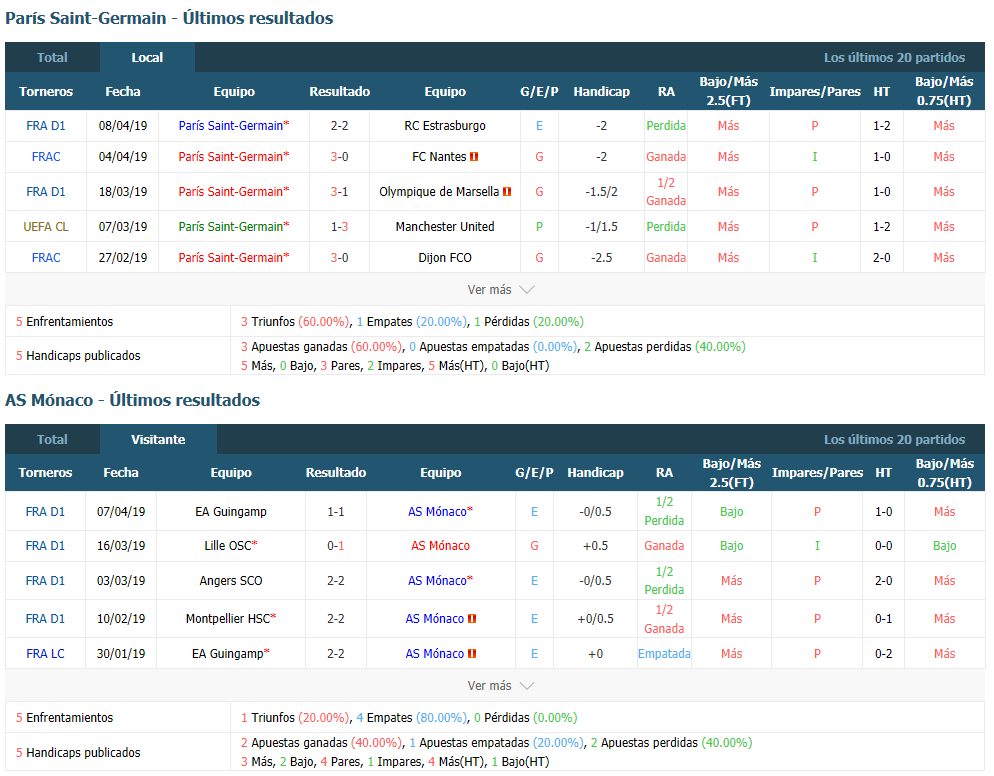Click date 07/03/19 in PSG table

click(x=123, y=226)
